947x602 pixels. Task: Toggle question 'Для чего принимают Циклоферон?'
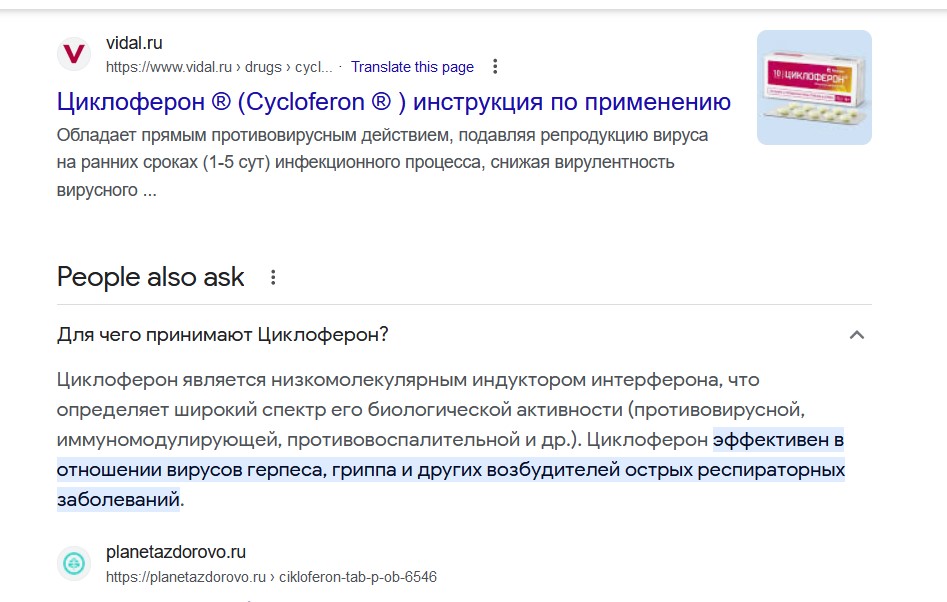464,335
